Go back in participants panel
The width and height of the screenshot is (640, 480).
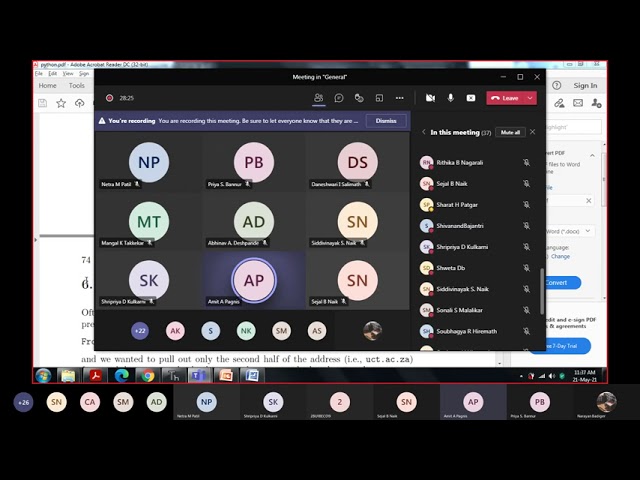coord(424,132)
